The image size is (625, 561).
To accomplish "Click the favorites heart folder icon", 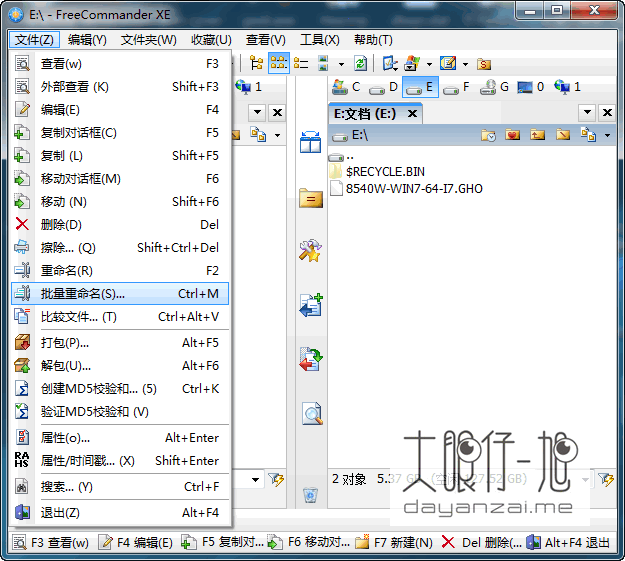I will tap(513, 135).
